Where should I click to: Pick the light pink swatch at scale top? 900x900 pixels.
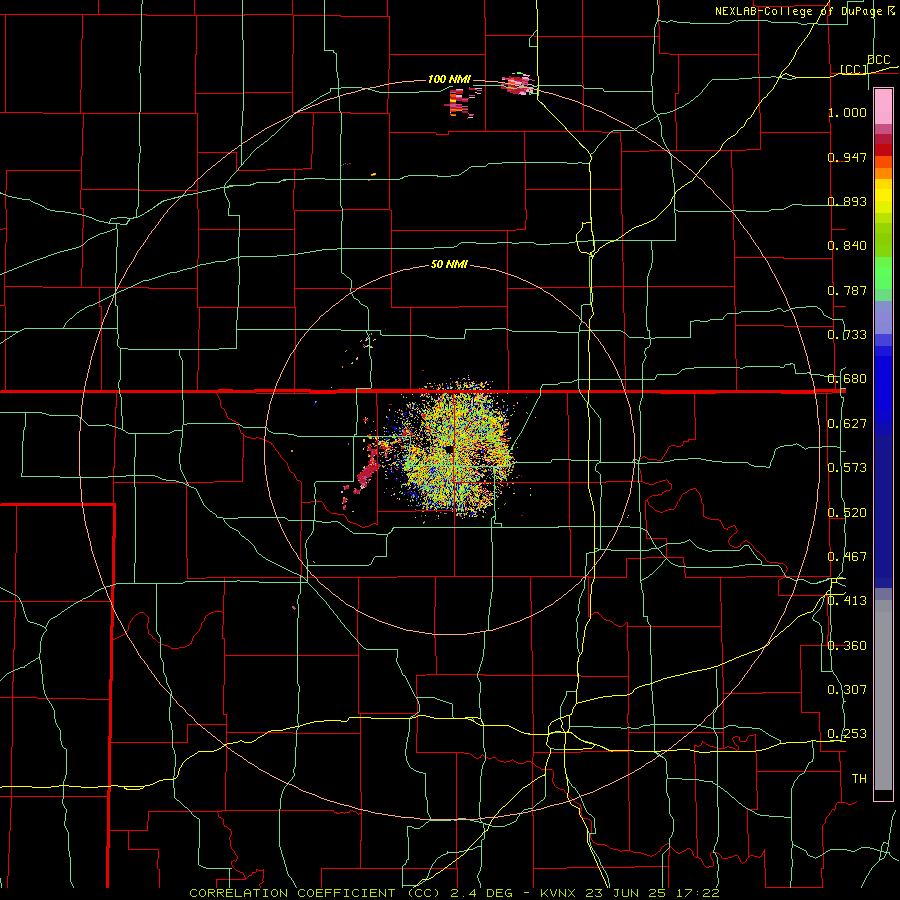coord(883,107)
